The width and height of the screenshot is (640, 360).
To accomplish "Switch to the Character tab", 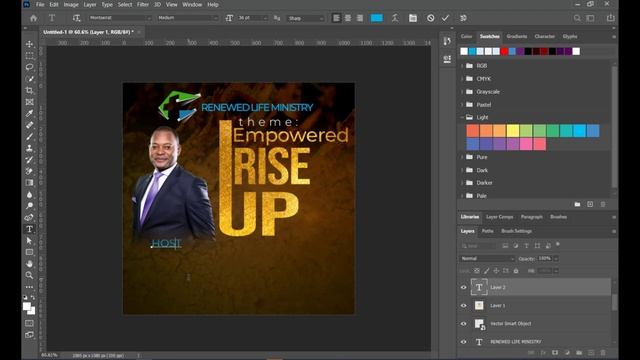I will (x=544, y=36).
